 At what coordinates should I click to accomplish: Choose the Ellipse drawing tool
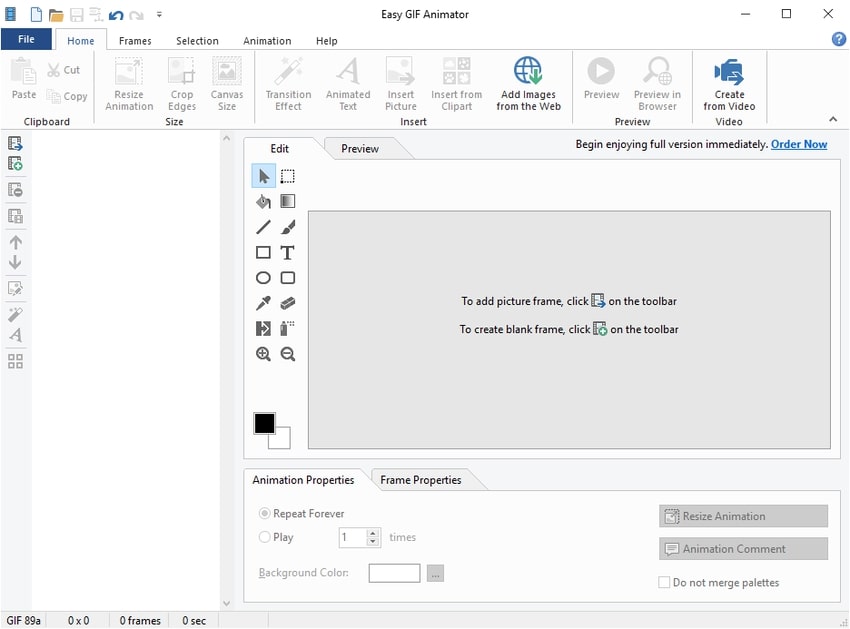263,278
